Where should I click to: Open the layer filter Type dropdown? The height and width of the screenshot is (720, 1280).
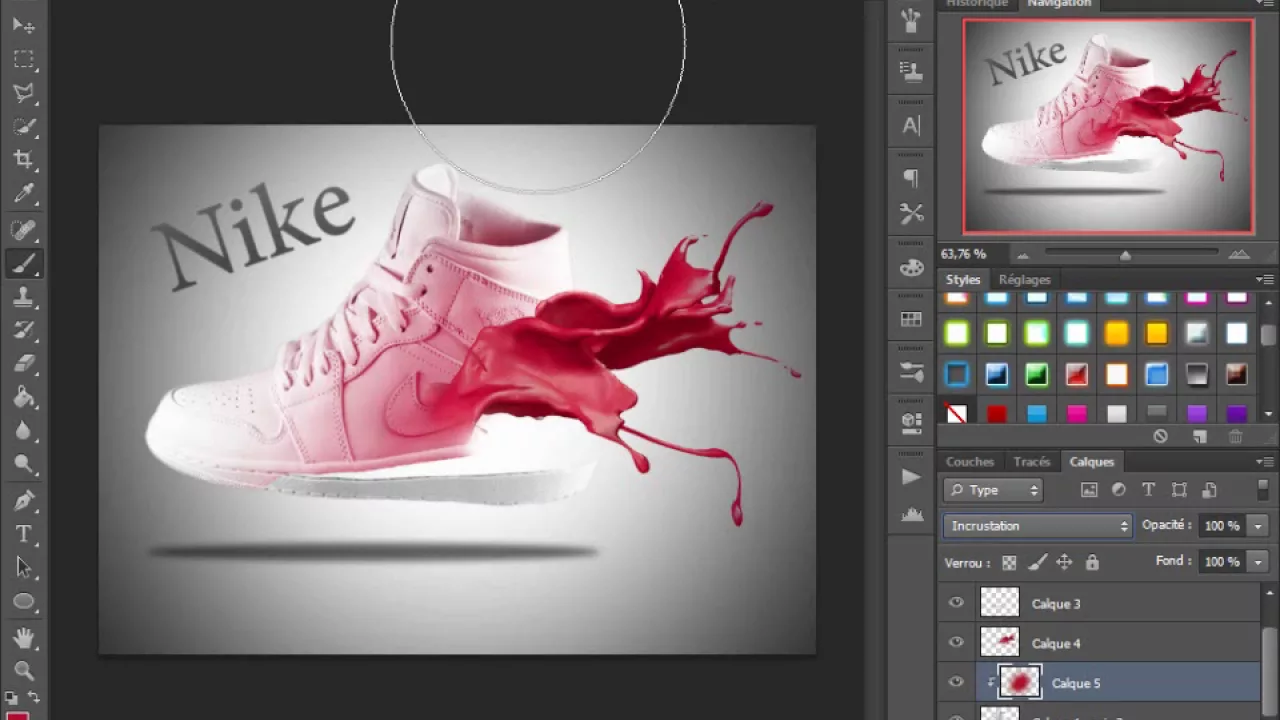click(x=994, y=490)
